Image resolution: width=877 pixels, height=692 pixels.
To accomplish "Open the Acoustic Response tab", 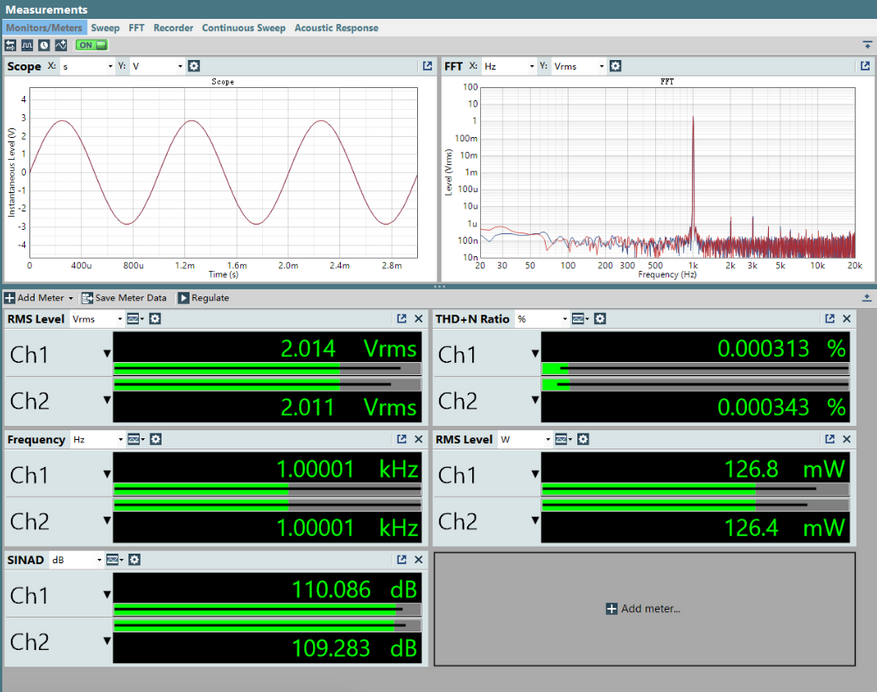I will (x=336, y=28).
